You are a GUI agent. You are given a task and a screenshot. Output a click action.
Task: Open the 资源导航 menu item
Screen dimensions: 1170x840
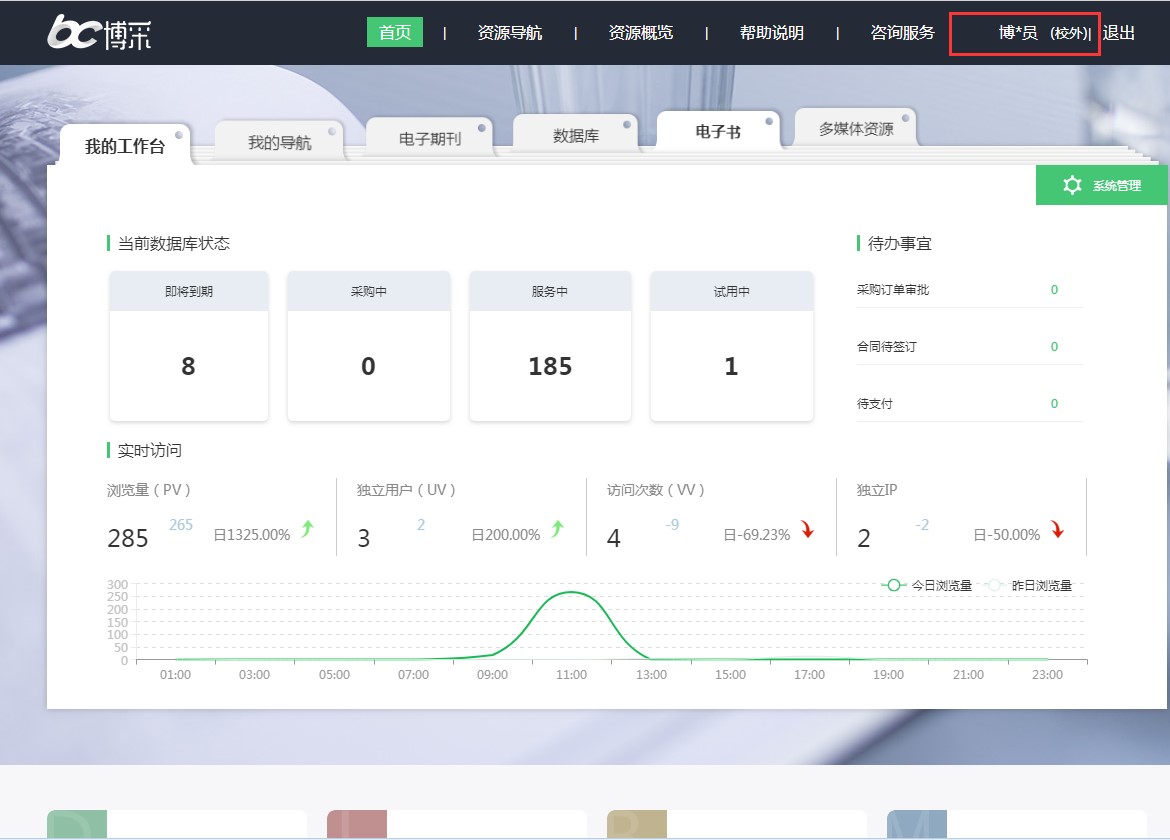pyautogui.click(x=510, y=33)
